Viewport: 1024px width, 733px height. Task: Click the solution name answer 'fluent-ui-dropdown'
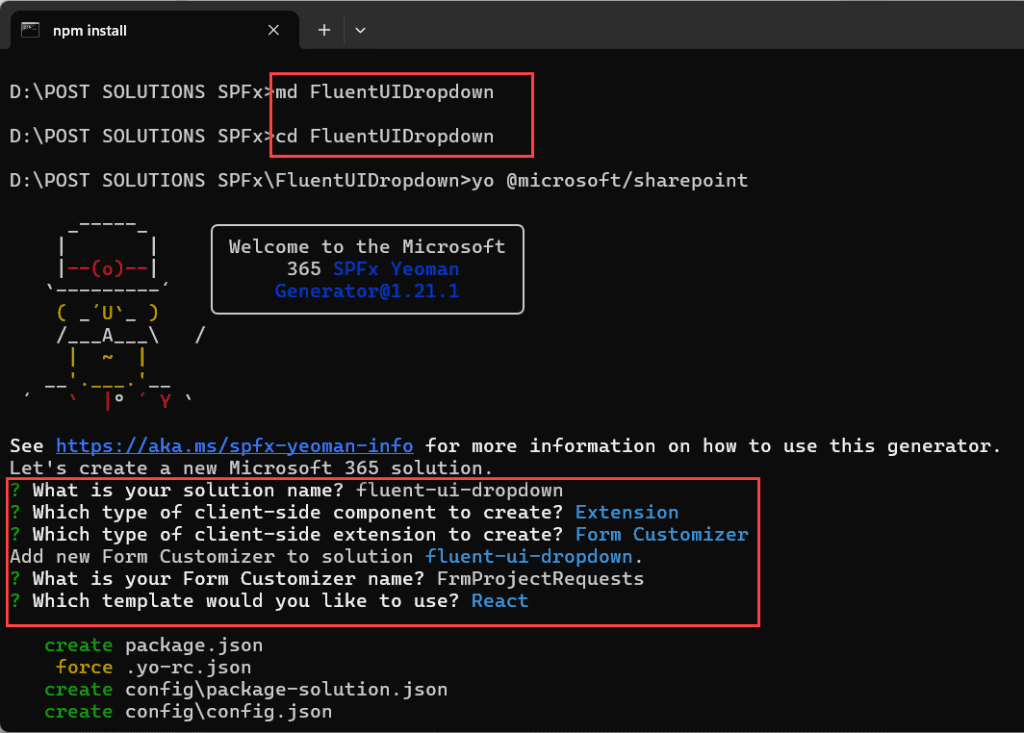(459, 490)
